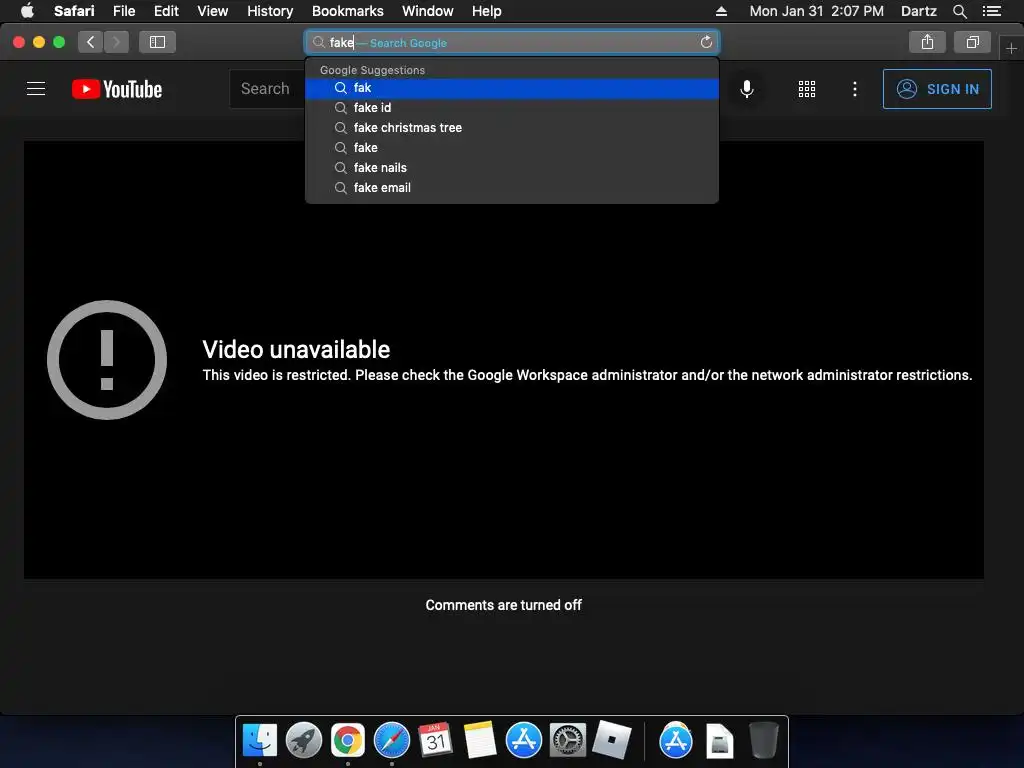Click the date and time display
Screen dimensions: 1024x768
pyautogui.click(x=816, y=11)
